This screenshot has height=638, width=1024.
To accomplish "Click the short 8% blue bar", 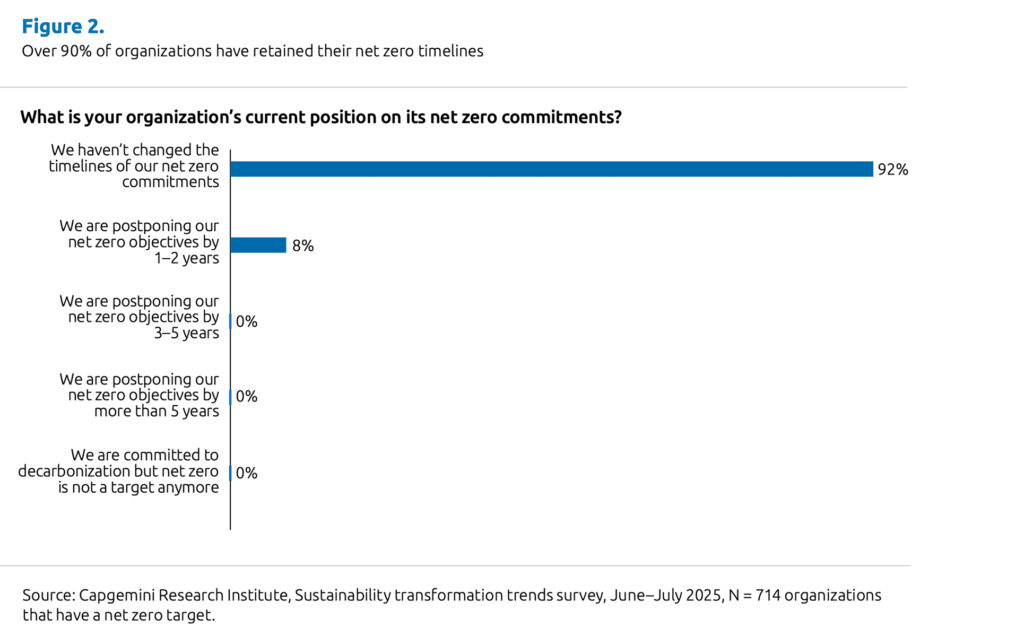I will pos(258,245).
